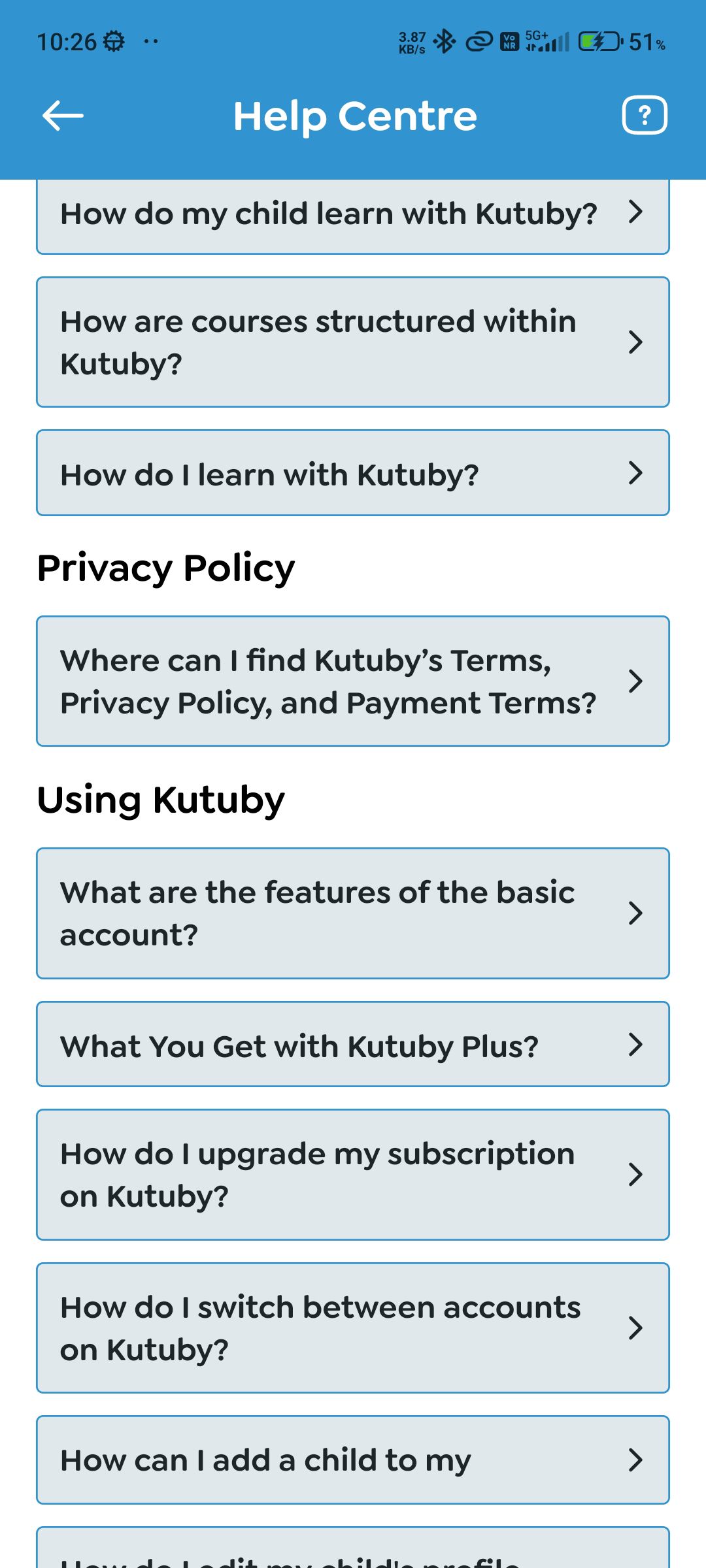The image size is (706, 1568).
Task: Expand chevron for 'How do I learn'
Action: 635,472
